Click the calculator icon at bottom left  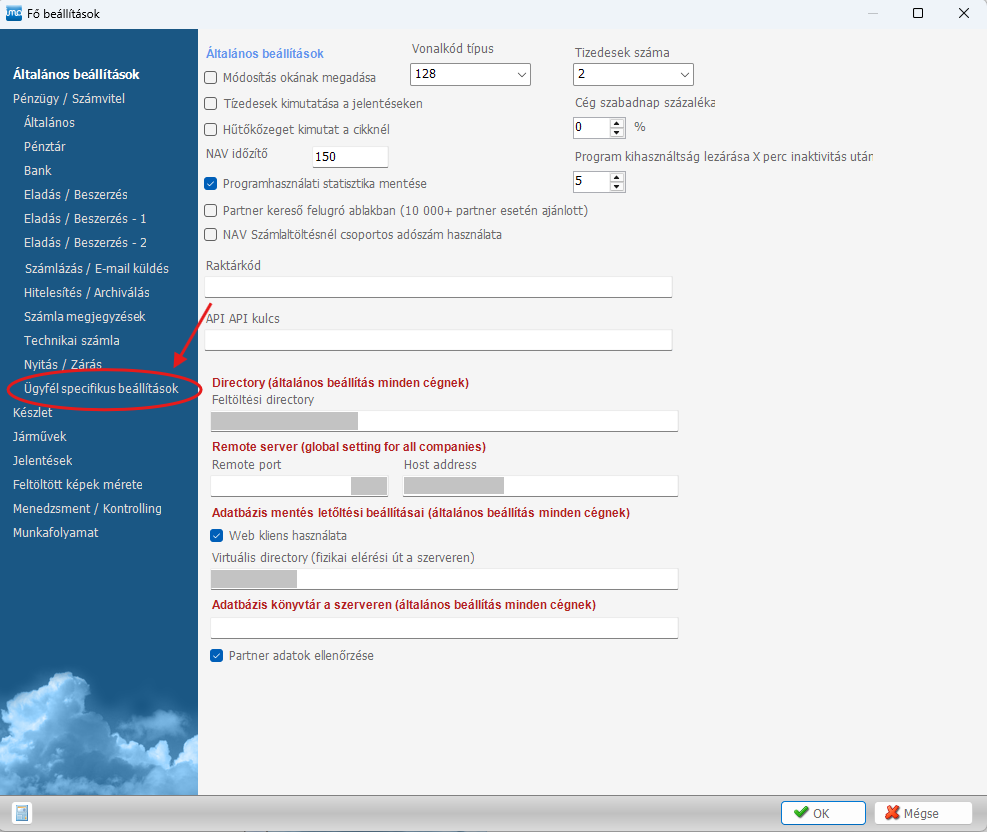(x=22, y=812)
